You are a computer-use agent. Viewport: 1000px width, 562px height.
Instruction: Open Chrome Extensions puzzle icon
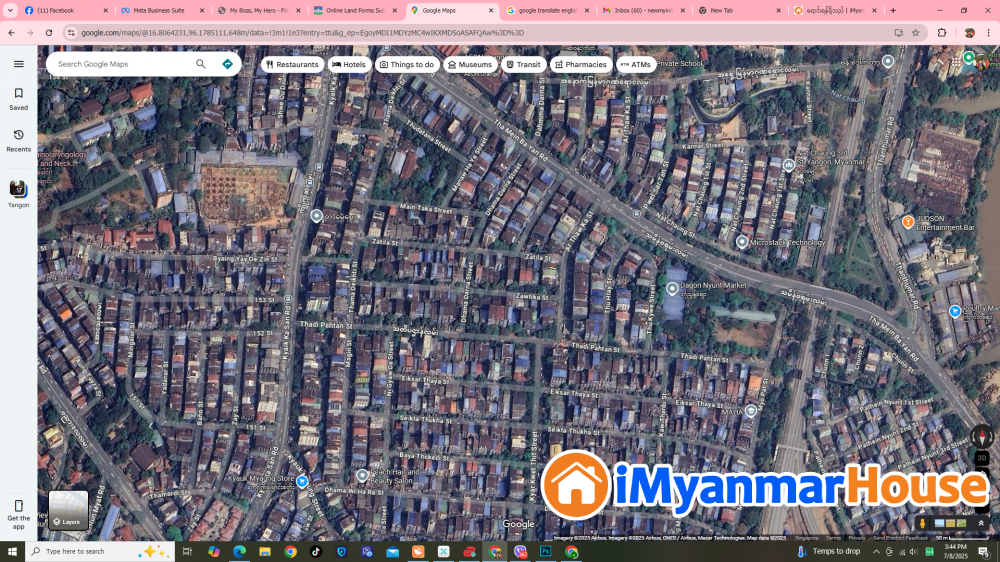[x=942, y=33]
